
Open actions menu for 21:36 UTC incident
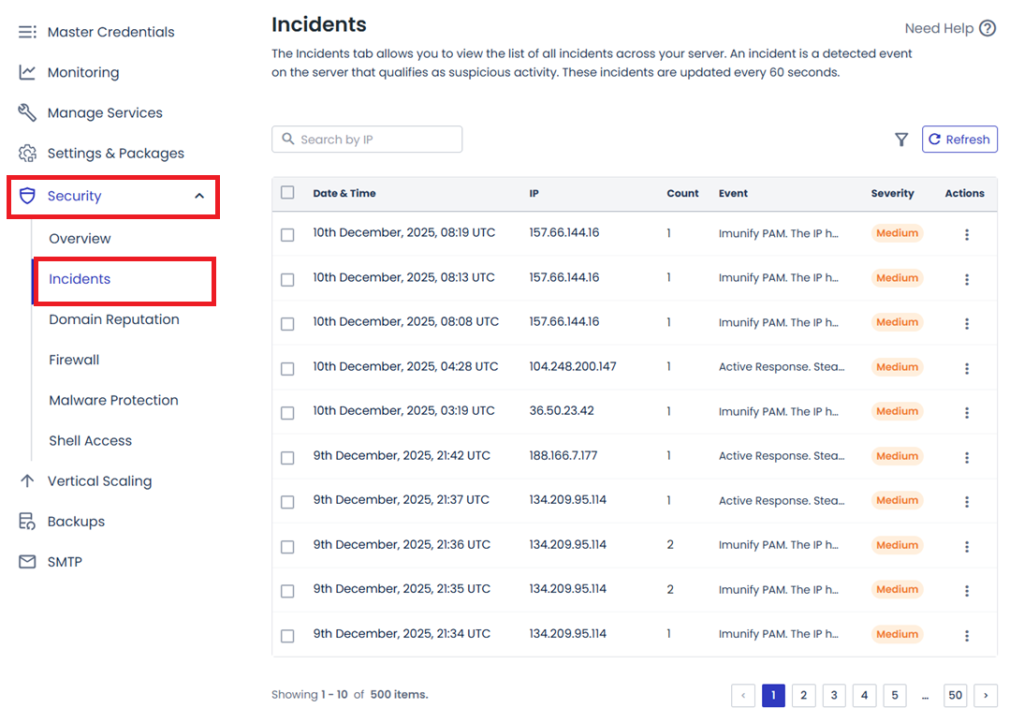pyautogui.click(x=967, y=547)
